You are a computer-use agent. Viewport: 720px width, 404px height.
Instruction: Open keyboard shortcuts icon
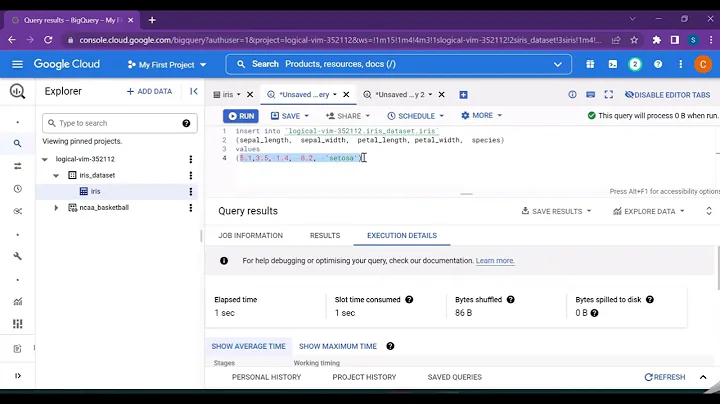point(591,95)
